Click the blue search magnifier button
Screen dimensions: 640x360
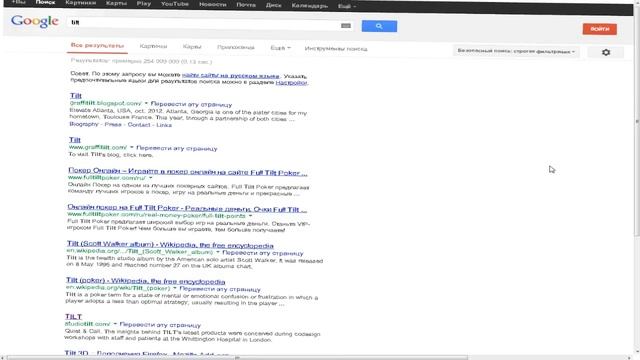coord(379,26)
